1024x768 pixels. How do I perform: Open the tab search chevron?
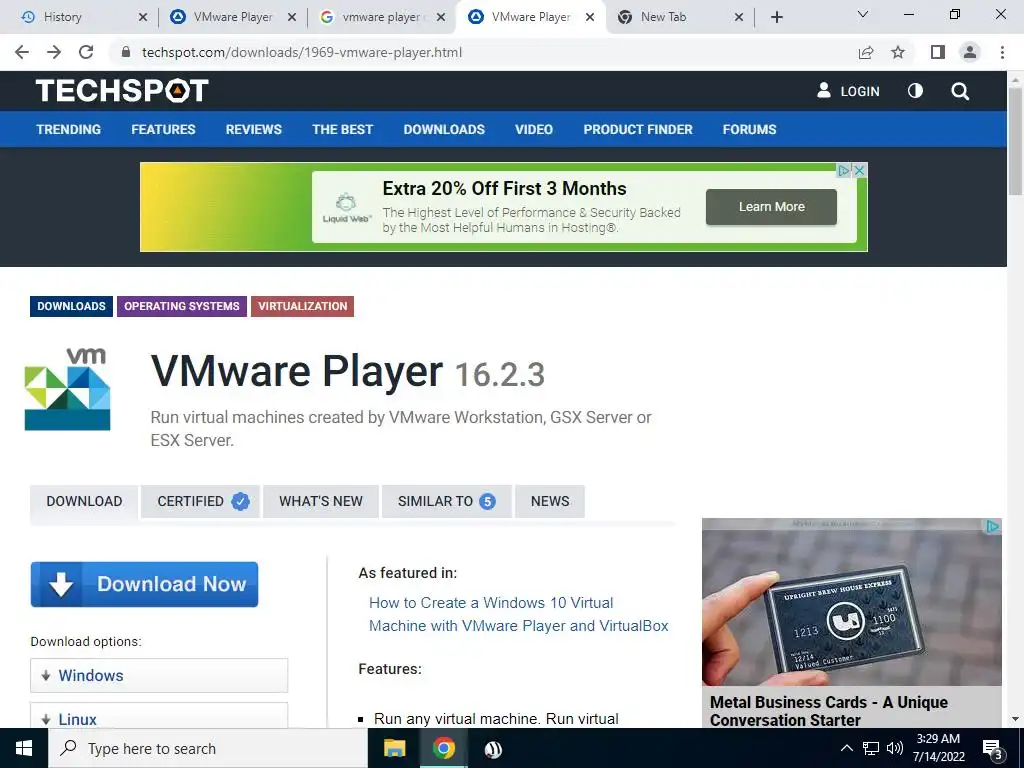click(863, 14)
